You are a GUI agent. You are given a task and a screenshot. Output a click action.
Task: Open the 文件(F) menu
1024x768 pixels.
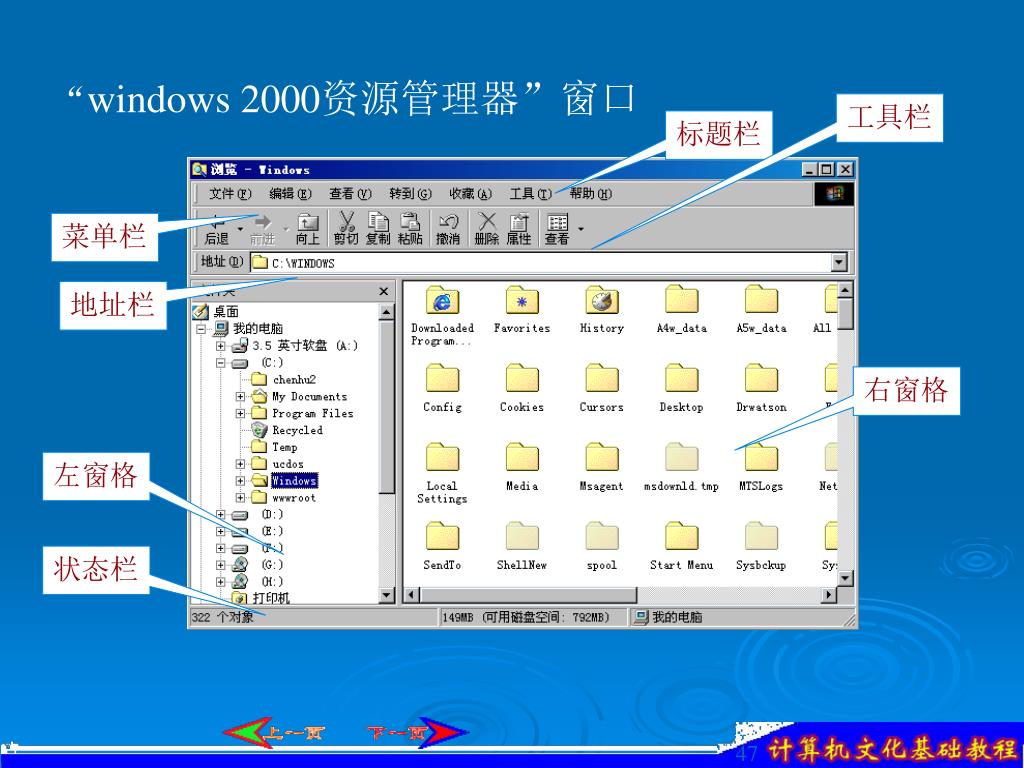230,194
